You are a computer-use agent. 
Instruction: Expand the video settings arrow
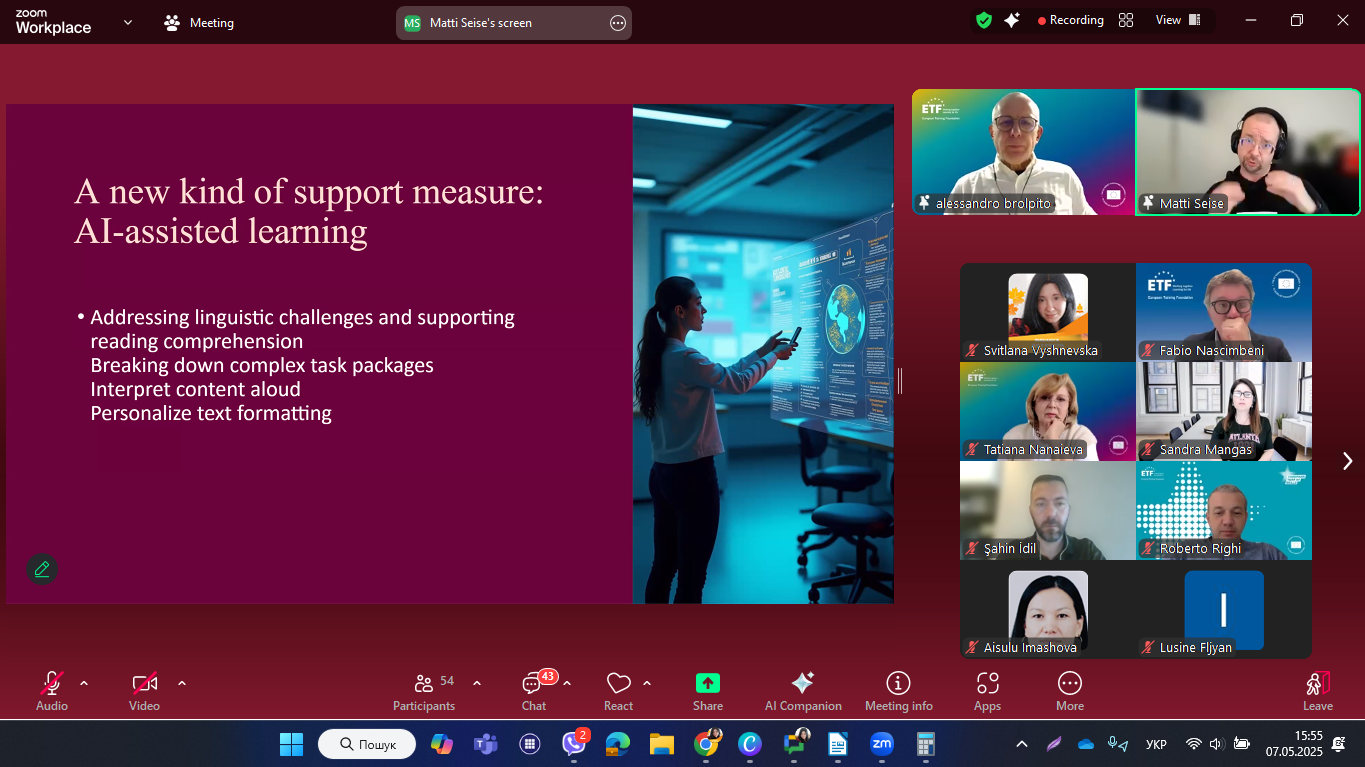point(182,683)
